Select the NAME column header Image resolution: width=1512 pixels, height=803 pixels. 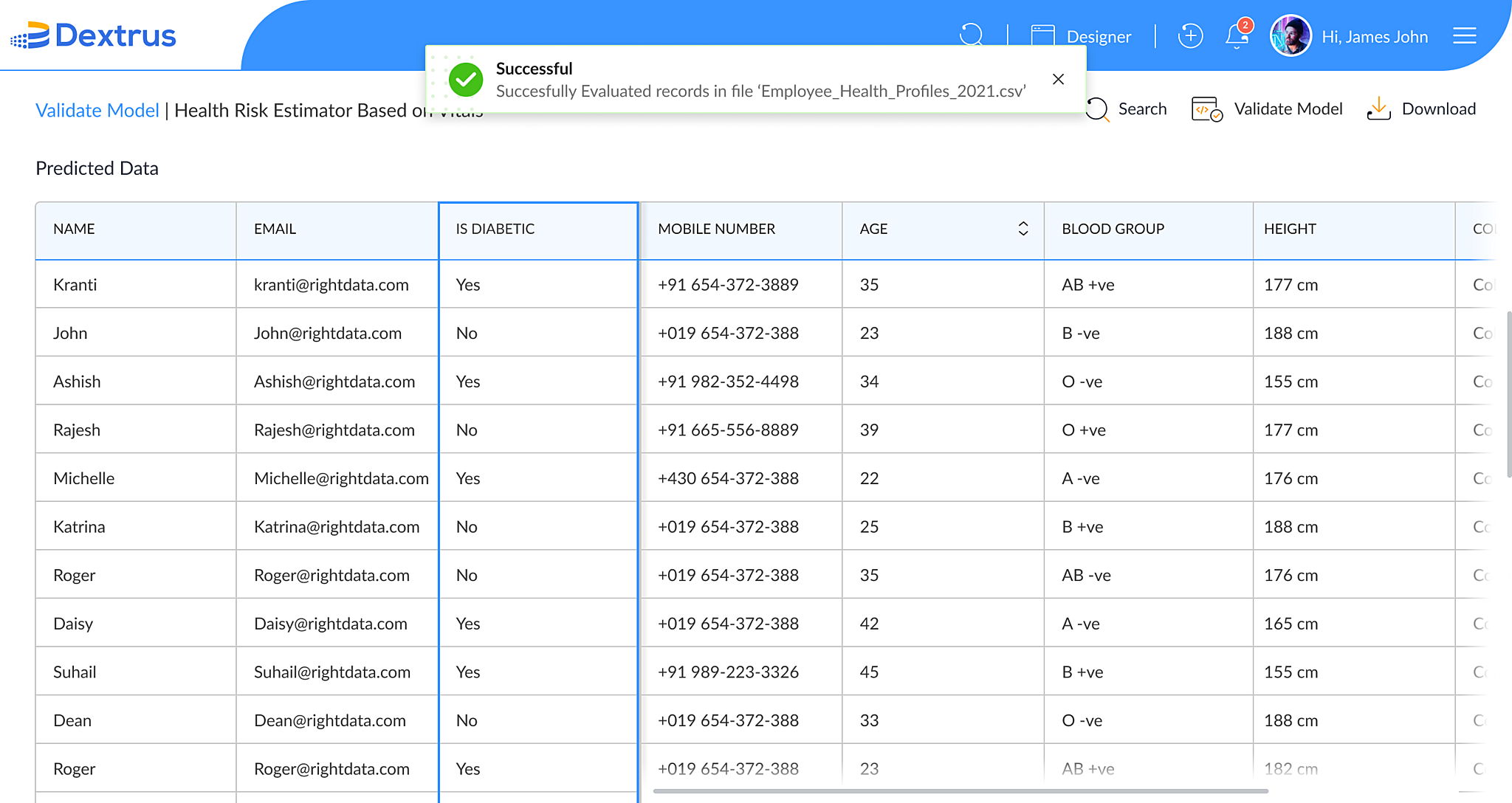point(136,230)
